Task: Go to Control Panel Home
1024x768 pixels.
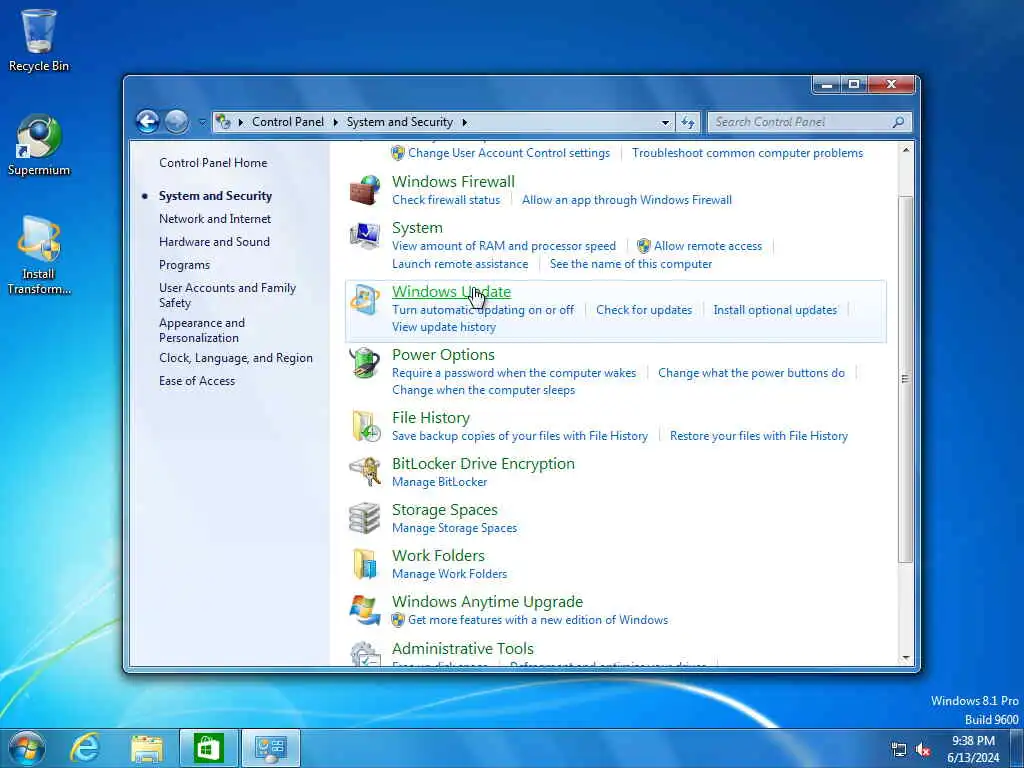Action: pyautogui.click(x=213, y=163)
